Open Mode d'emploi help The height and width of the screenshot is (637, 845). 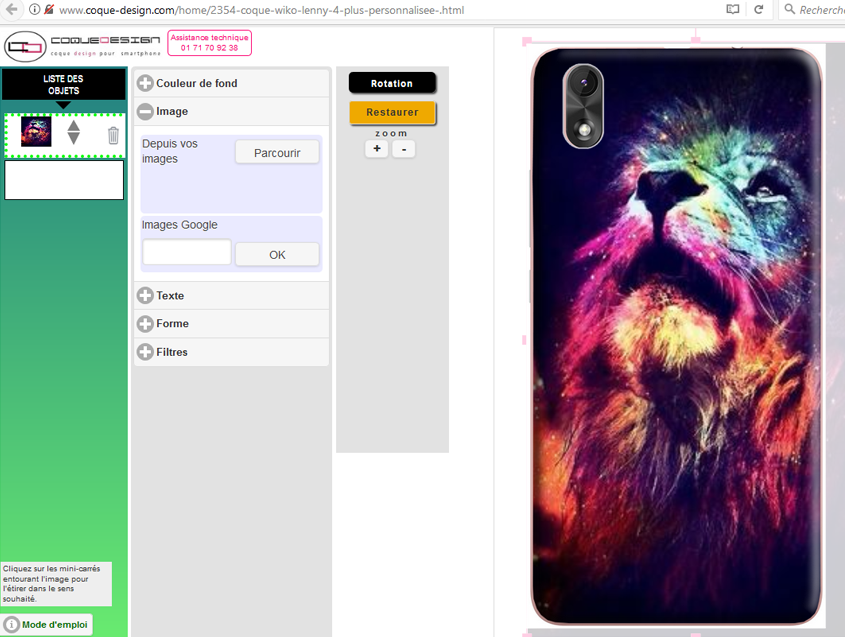46,625
